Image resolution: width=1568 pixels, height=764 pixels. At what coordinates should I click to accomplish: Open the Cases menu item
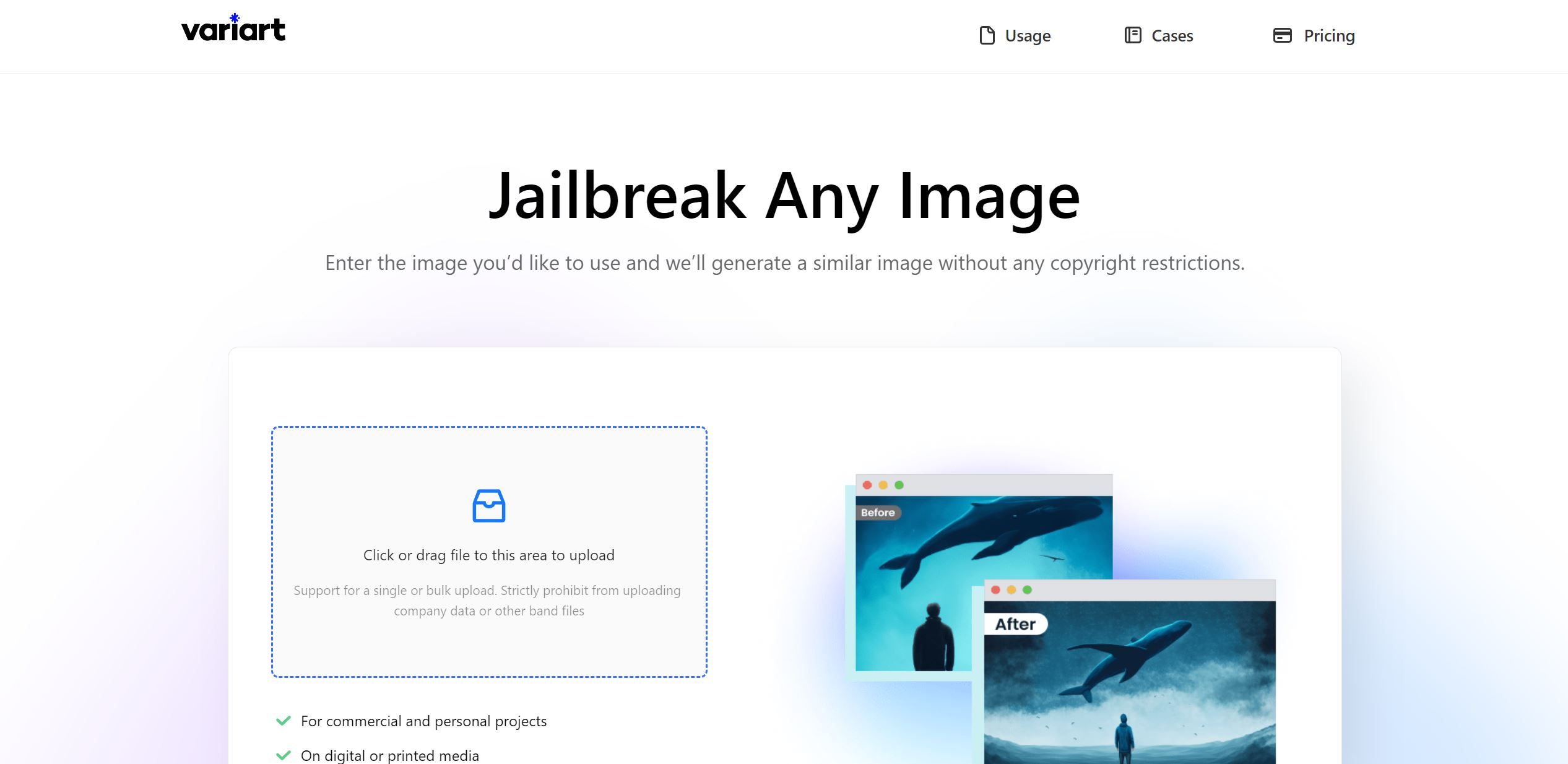pyautogui.click(x=1172, y=36)
